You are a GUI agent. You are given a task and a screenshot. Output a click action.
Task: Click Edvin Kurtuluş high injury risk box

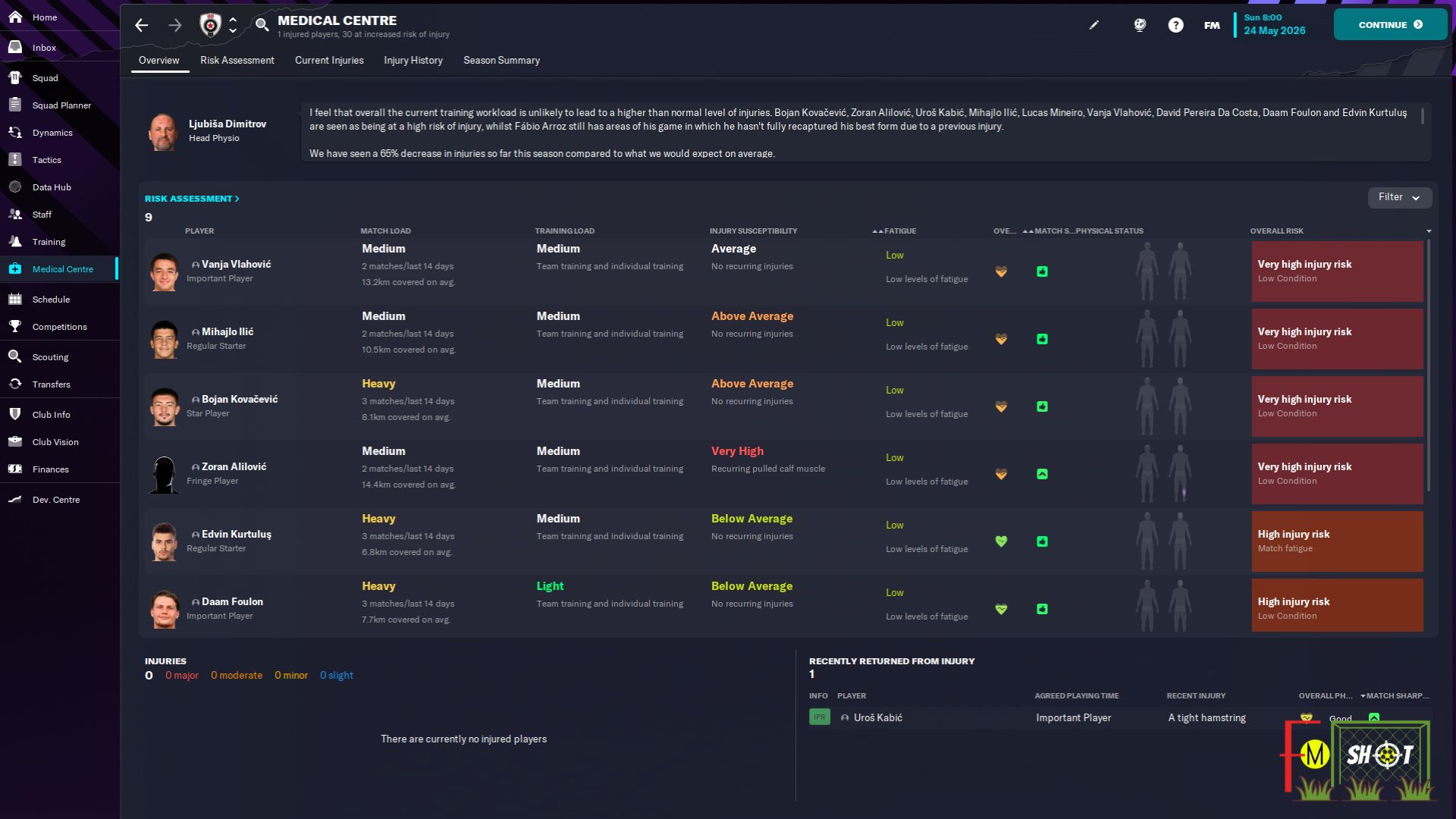1337,541
